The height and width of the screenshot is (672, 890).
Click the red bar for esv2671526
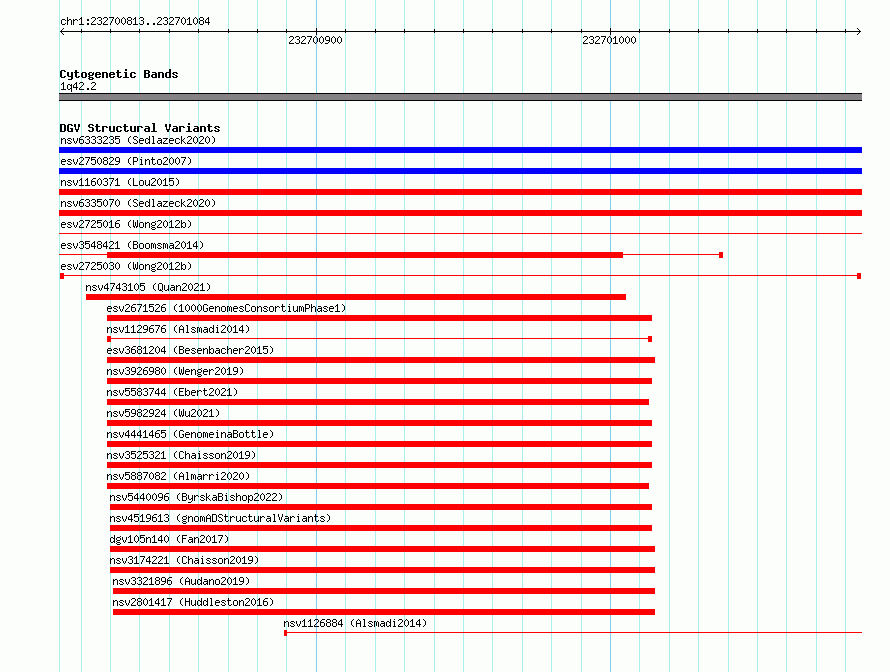coord(379,318)
